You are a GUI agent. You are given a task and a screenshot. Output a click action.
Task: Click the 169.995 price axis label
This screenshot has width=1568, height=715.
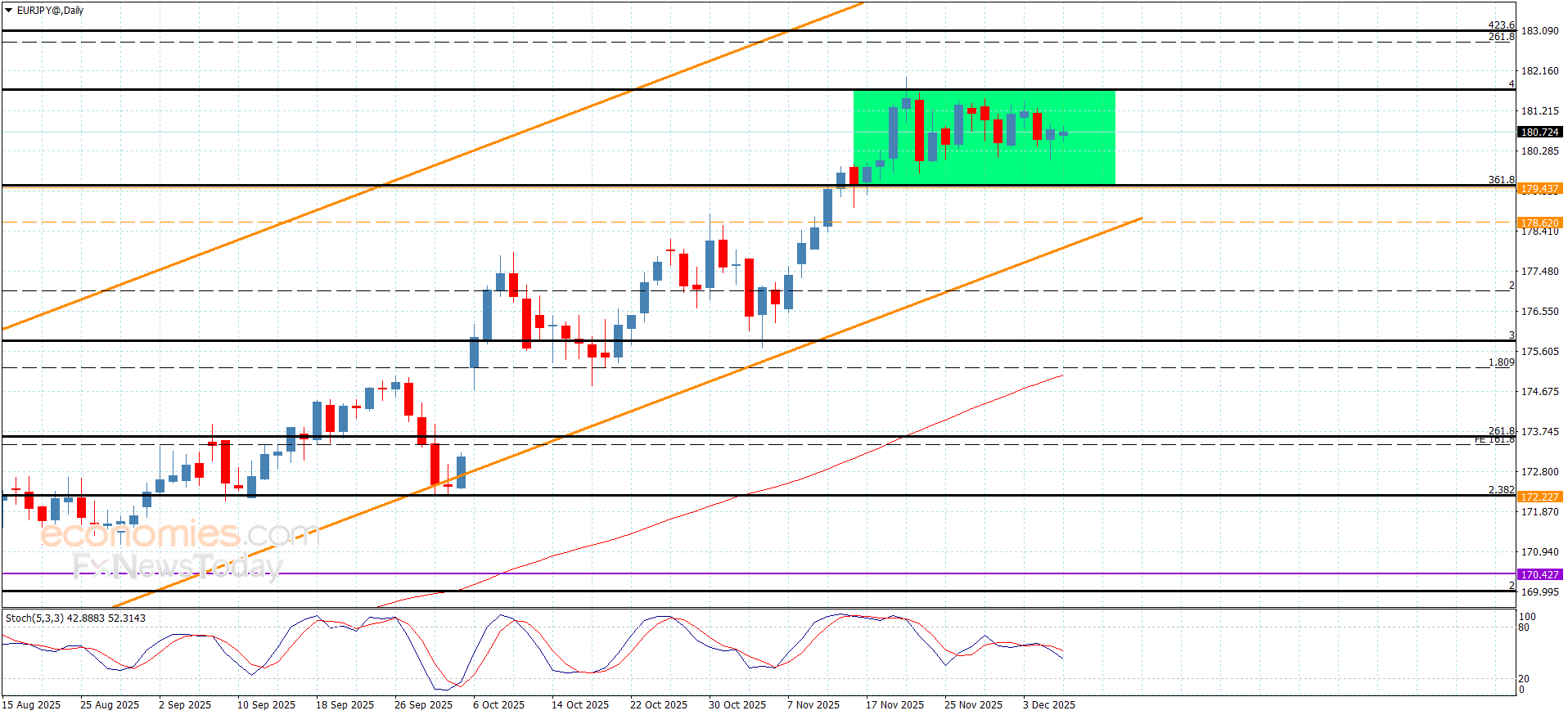[1539, 592]
